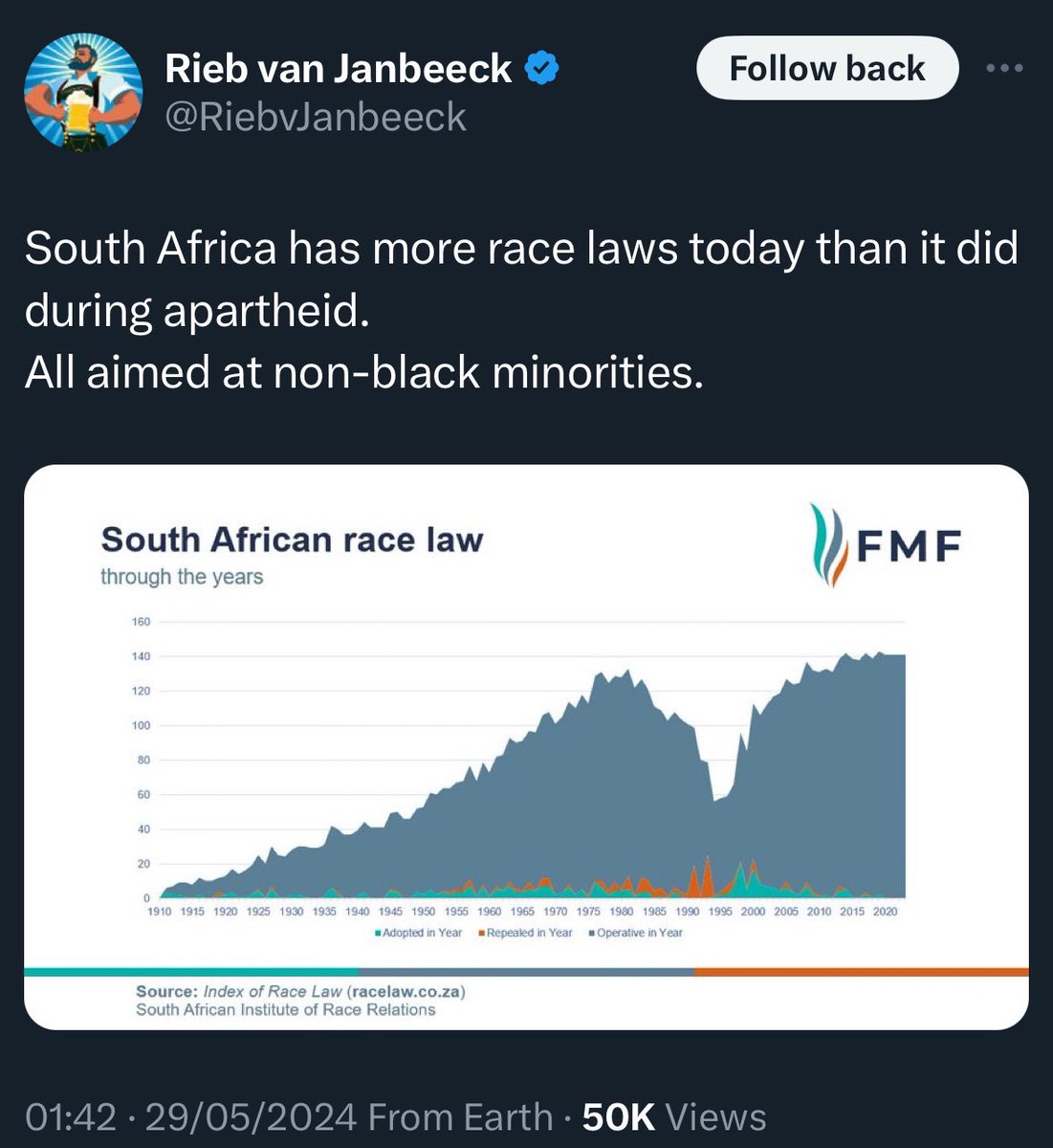Image resolution: width=1053 pixels, height=1148 pixels.
Task: Click the tweet timestamp 01:42 · 29/05/2024
Action: [x=191, y=1116]
